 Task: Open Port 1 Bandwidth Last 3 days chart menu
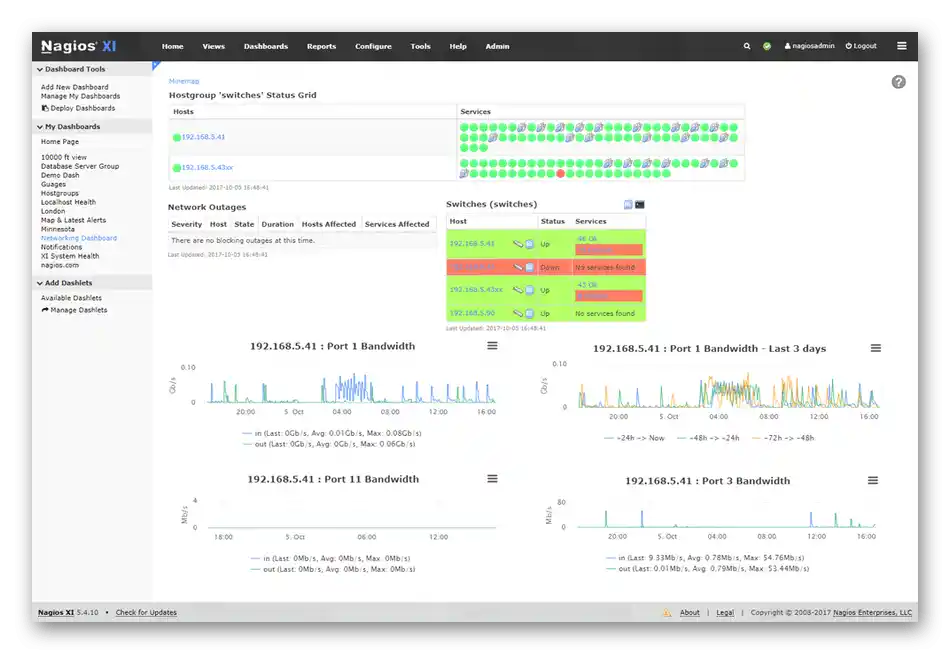[x=875, y=348]
